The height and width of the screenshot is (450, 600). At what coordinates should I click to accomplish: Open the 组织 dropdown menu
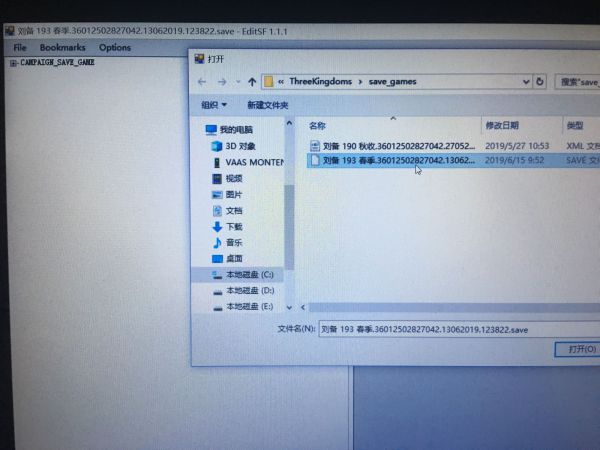click(x=214, y=105)
